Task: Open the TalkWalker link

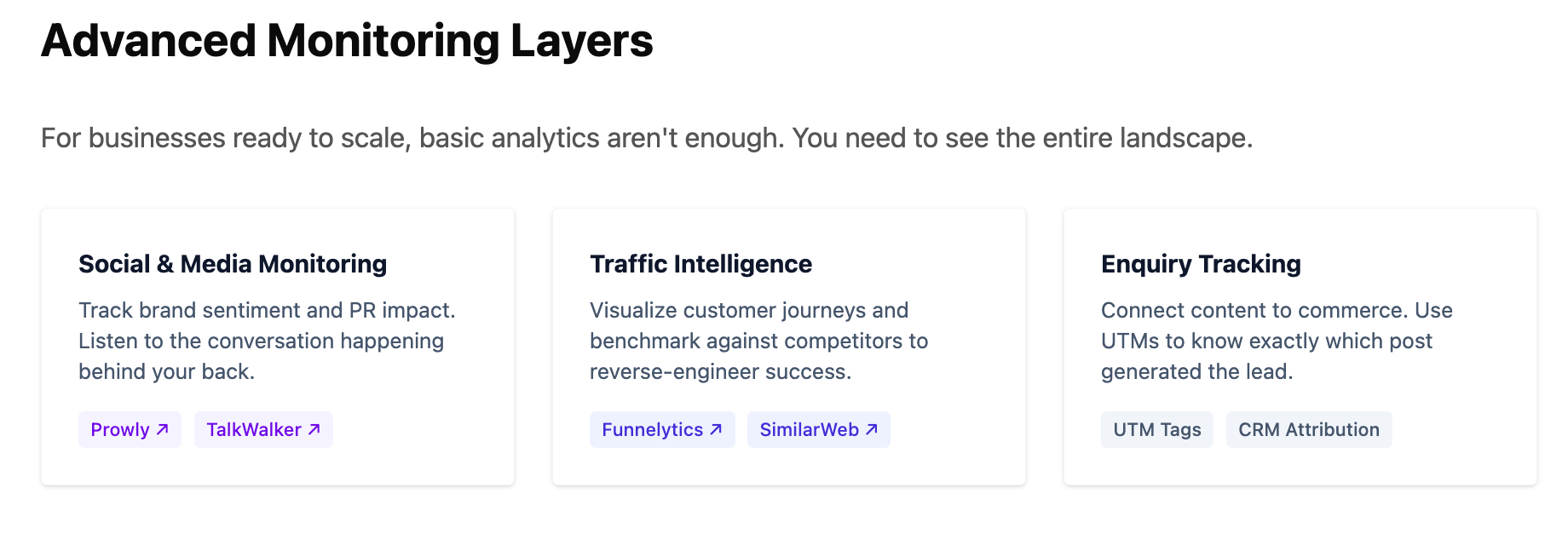Action: [x=254, y=430]
